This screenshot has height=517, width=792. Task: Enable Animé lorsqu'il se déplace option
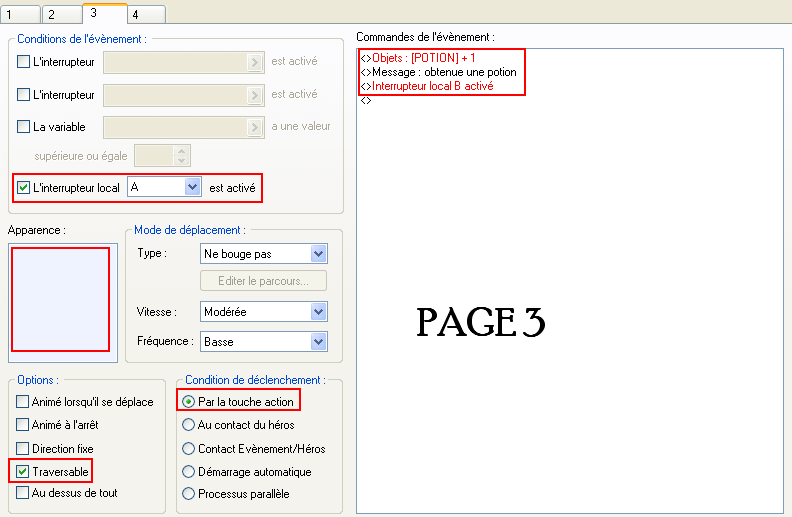pyautogui.click(x=22, y=402)
